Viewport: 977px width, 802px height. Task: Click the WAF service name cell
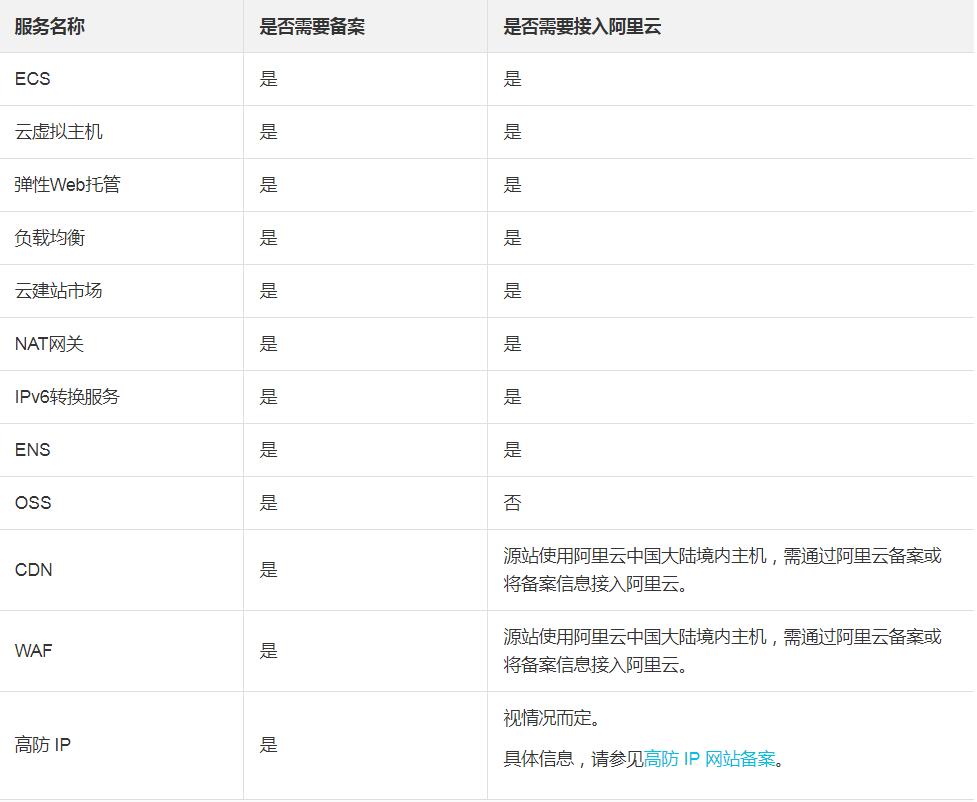[x=33, y=650]
